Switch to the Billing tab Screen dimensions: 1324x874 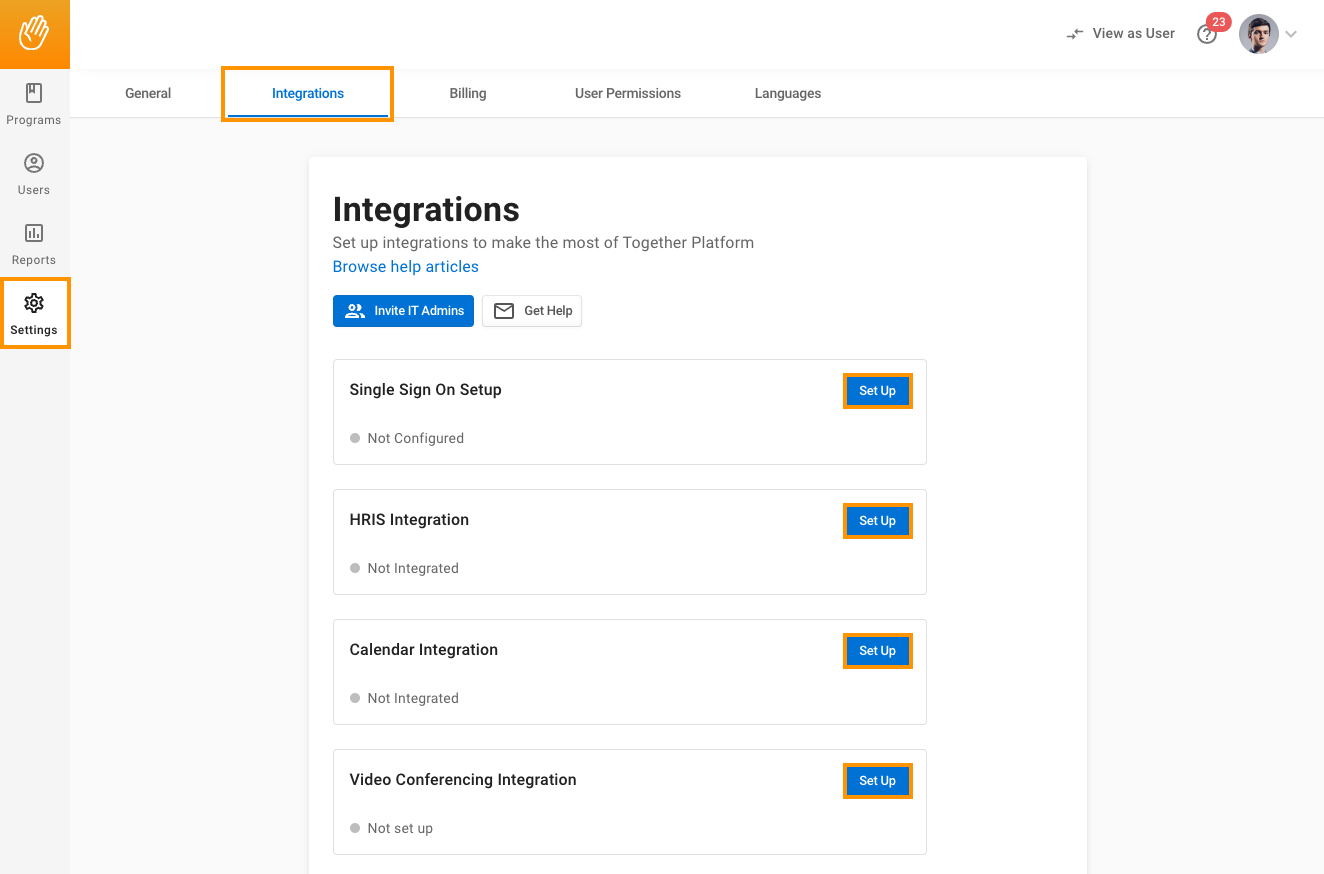467,93
